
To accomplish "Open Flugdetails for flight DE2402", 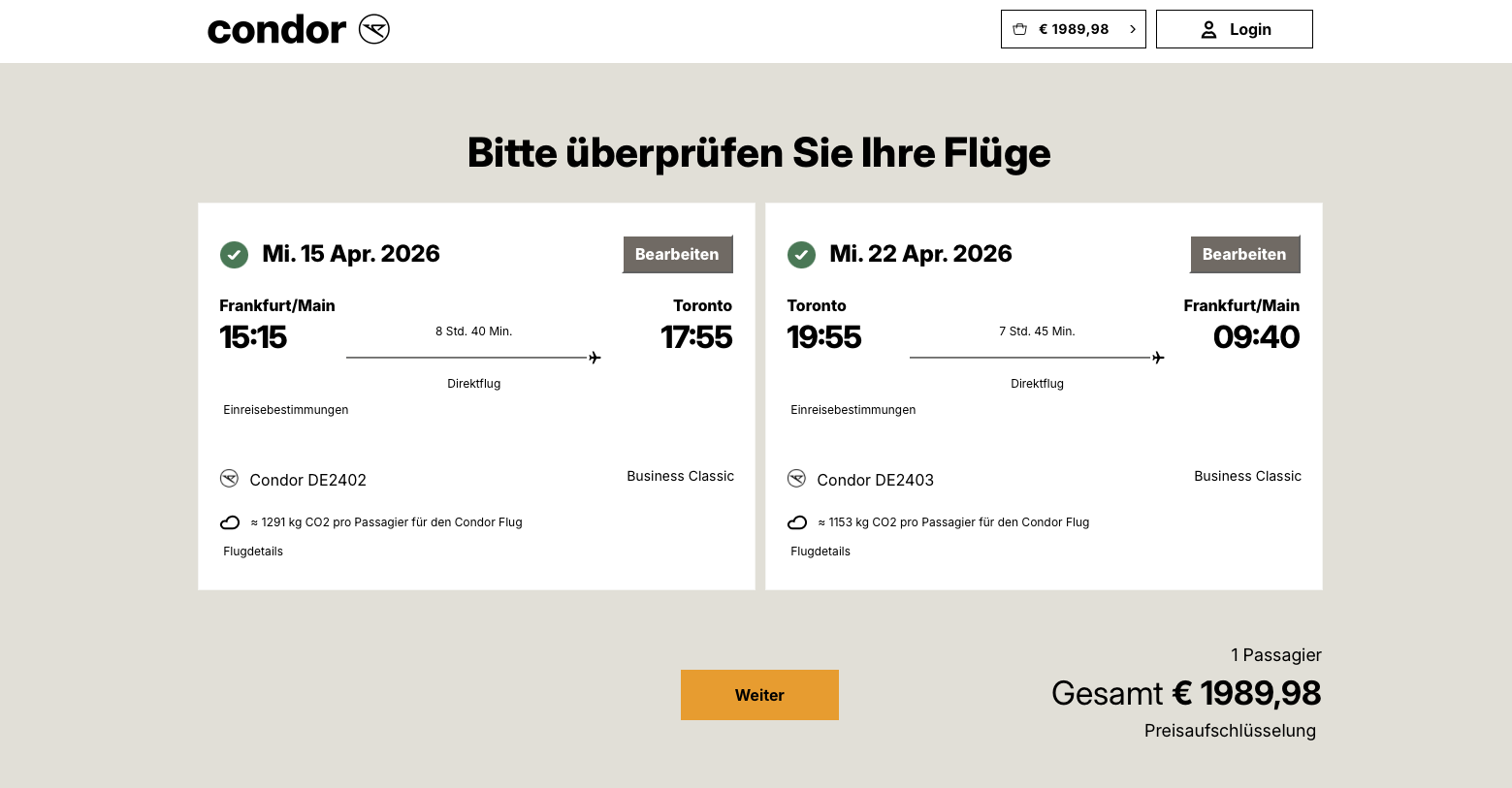I will (253, 552).
